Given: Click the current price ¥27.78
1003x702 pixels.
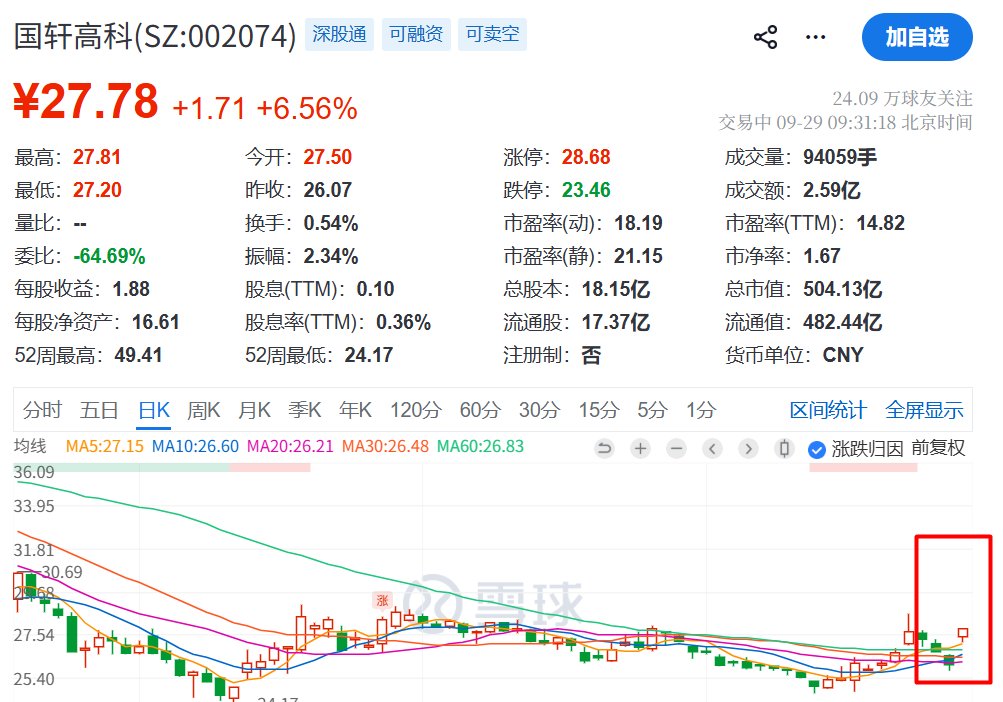Looking at the screenshot, I should (x=86, y=101).
